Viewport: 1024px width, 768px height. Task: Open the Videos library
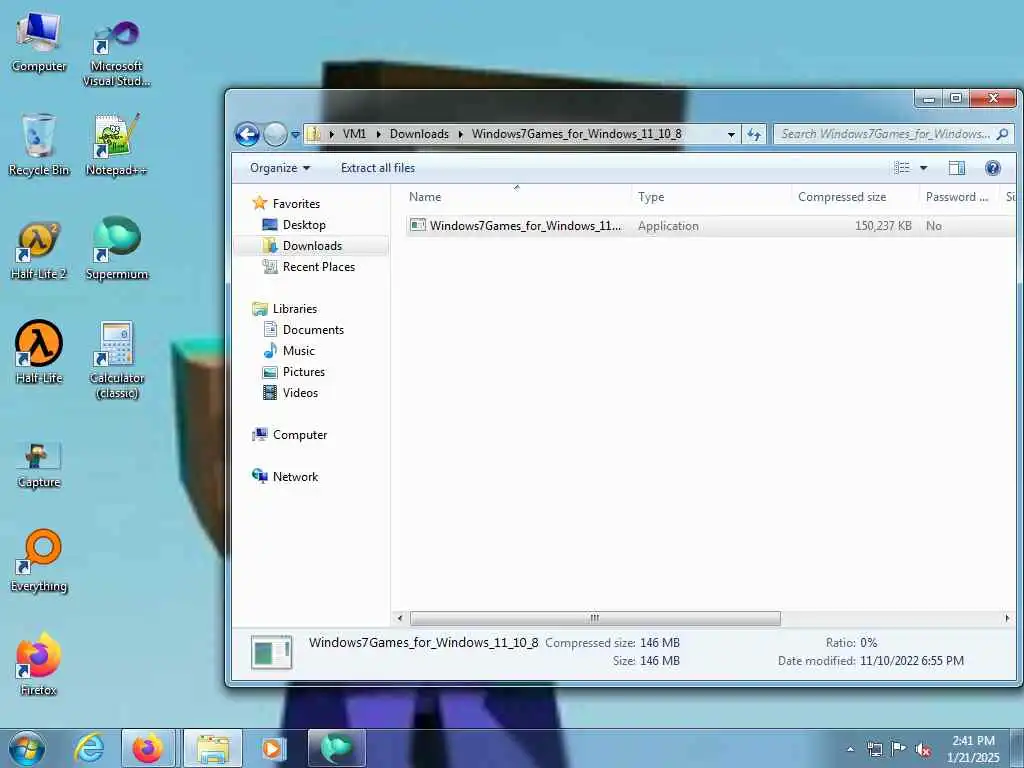[x=300, y=392]
